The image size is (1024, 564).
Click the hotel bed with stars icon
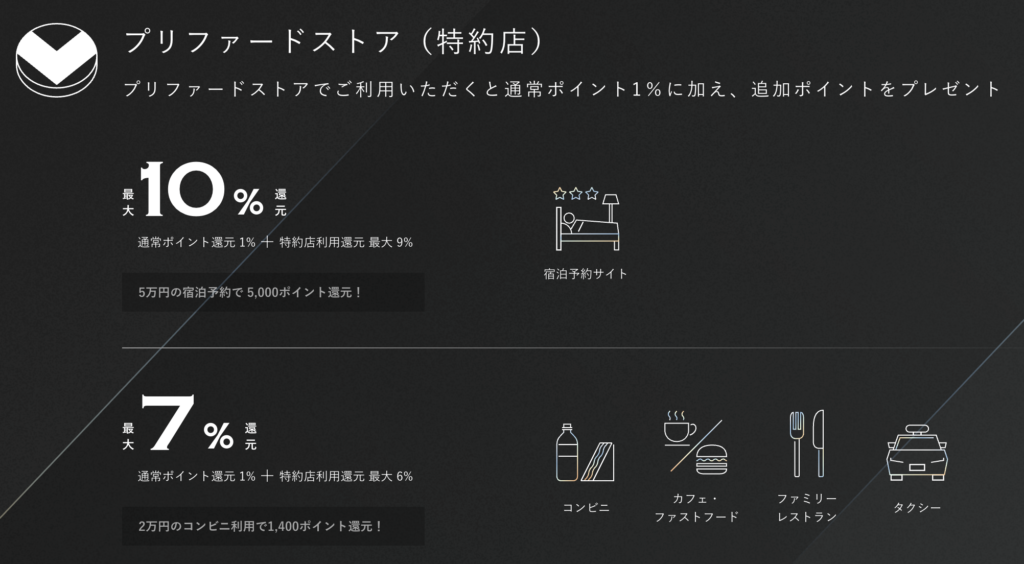pos(588,218)
